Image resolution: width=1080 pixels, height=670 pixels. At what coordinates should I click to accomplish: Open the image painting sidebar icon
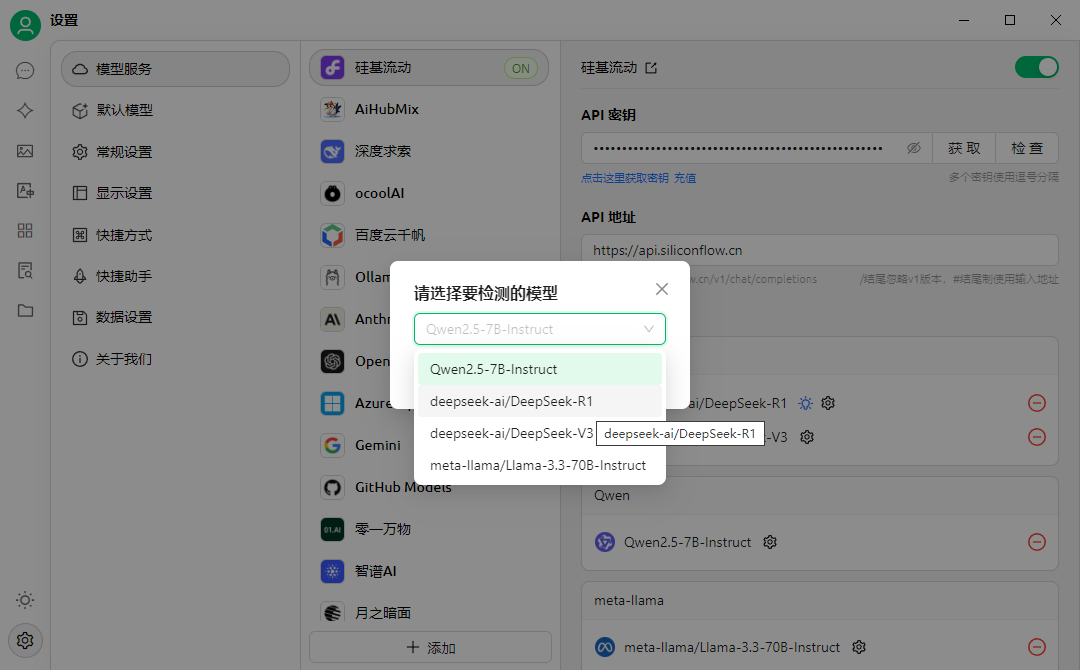(x=25, y=151)
